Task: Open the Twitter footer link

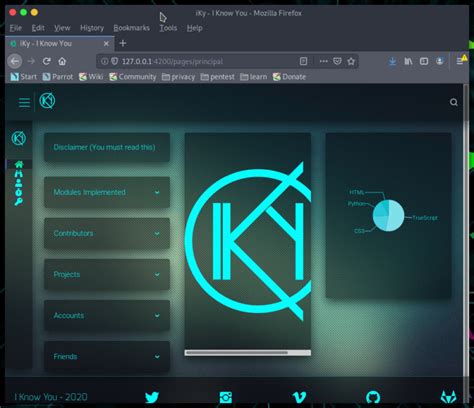Action: (152, 397)
